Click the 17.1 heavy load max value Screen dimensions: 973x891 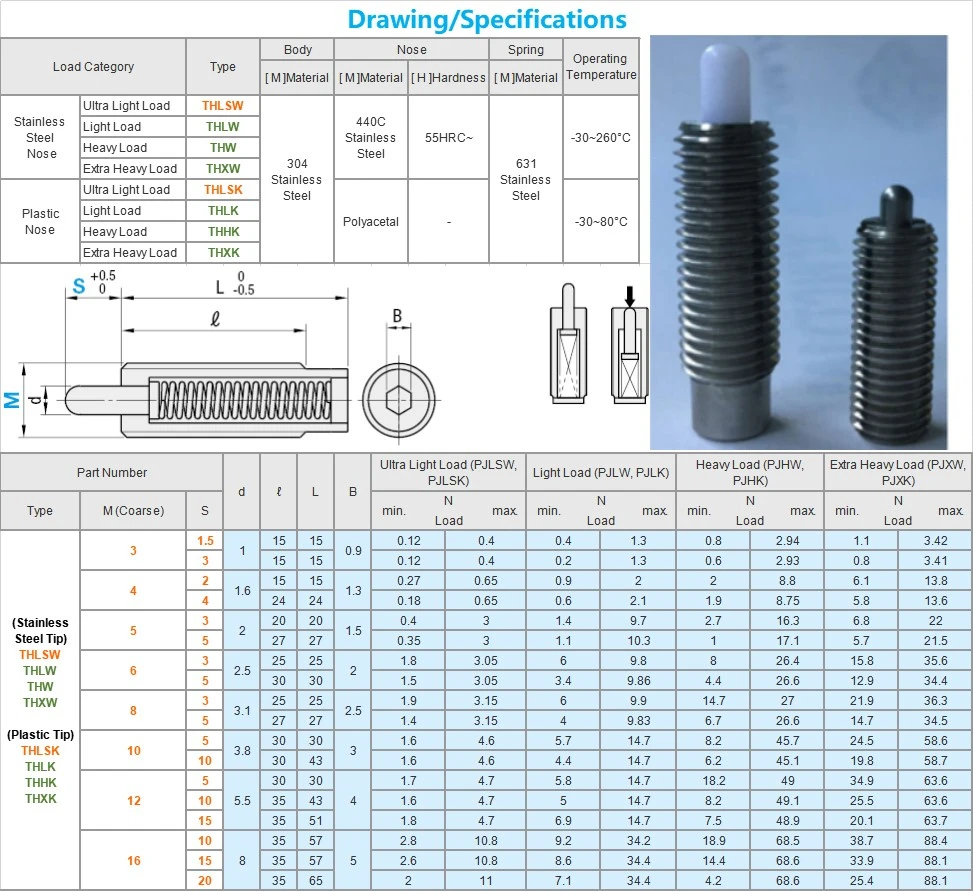coord(787,640)
